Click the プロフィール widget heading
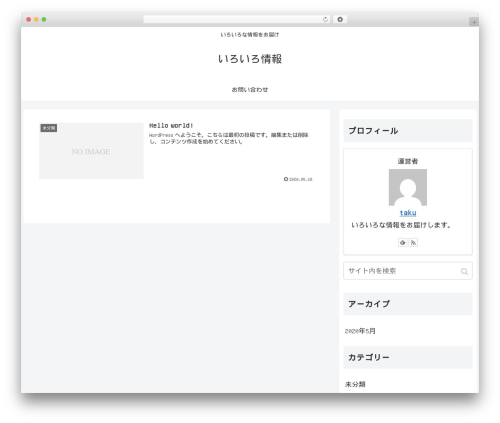The height and width of the screenshot is (423, 500). point(408,131)
